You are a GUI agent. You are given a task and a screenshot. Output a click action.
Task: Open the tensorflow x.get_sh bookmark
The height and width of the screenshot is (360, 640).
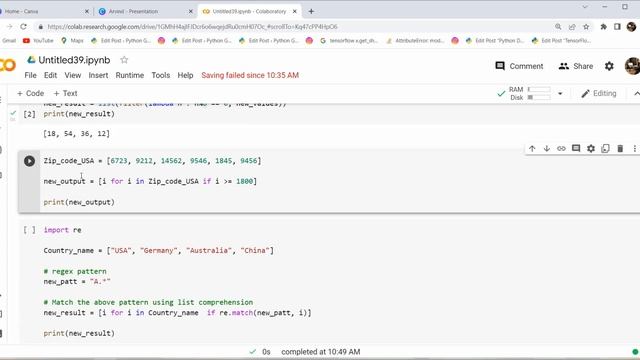pyautogui.click(x=349, y=40)
